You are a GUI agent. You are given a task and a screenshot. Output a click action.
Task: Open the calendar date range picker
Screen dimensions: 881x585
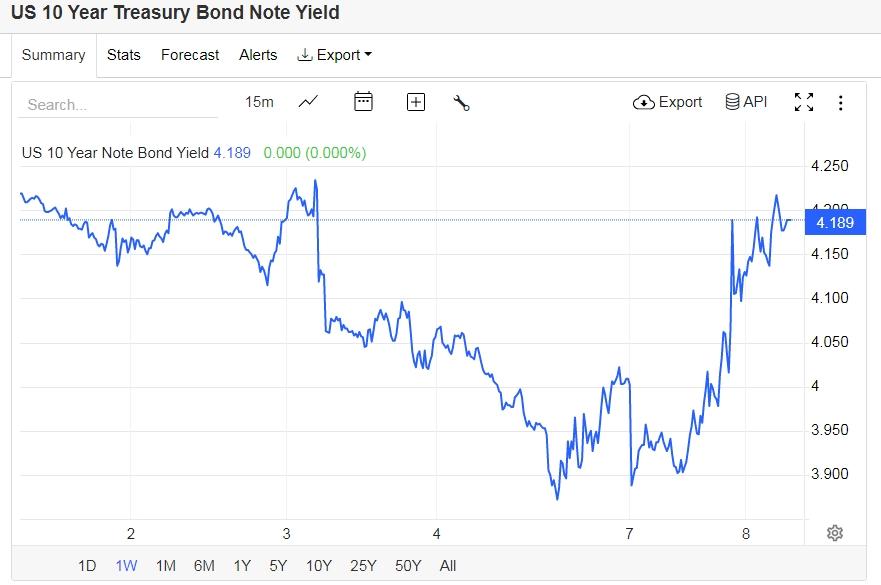(x=363, y=102)
